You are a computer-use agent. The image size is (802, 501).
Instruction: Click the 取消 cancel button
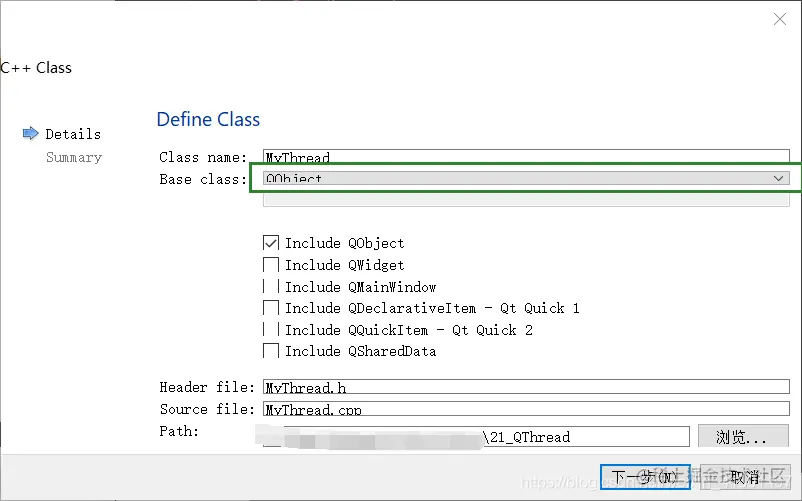pyautogui.click(x=745, y=477)
